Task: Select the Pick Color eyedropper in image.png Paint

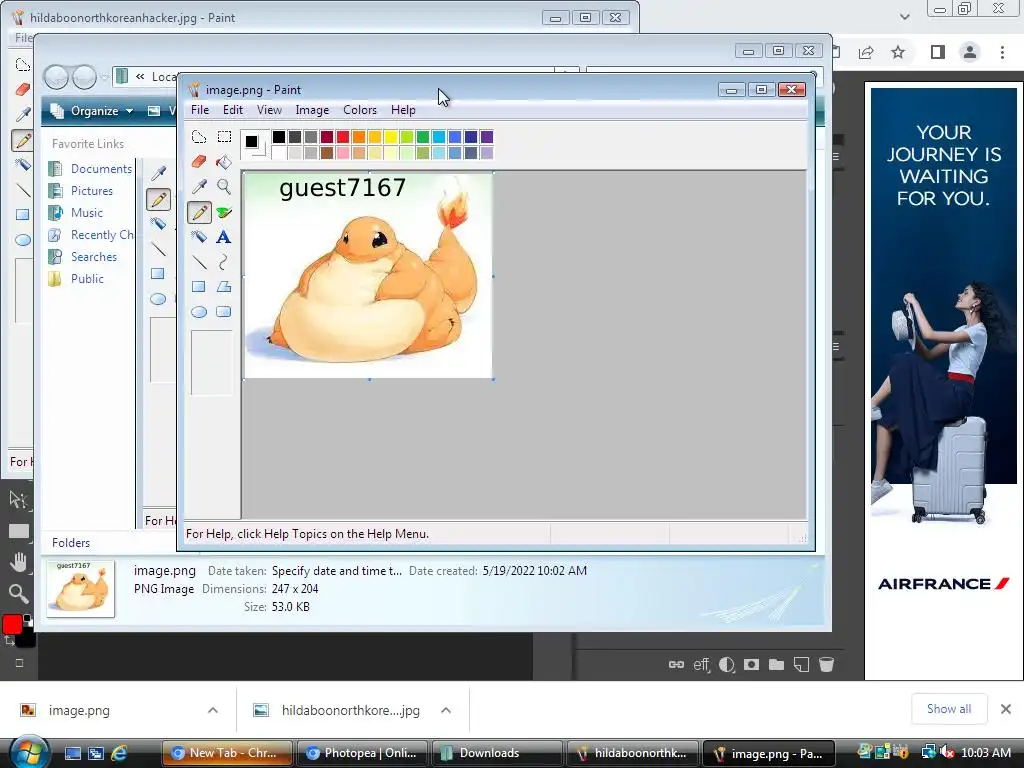Action: pos(199,187)
